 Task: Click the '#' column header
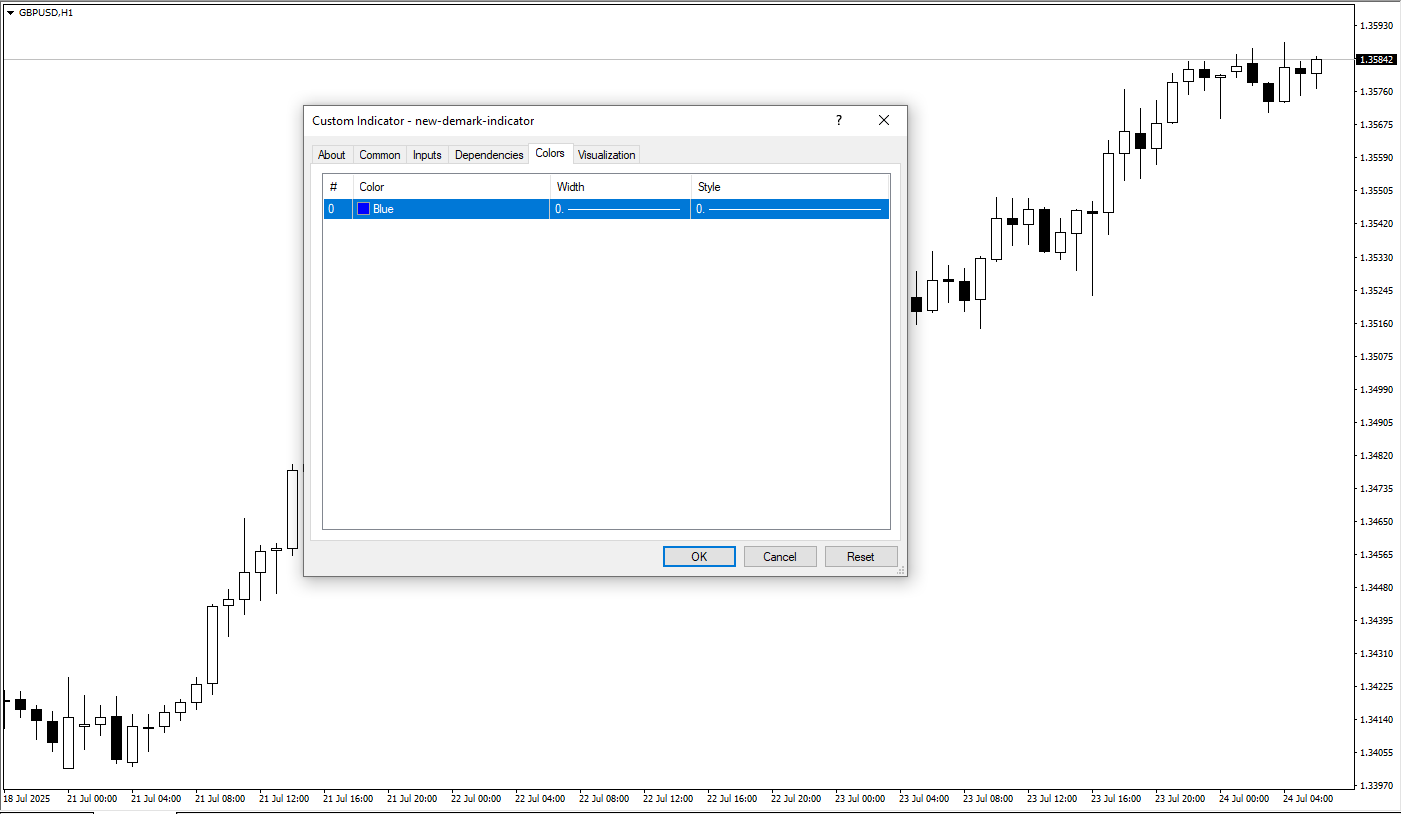(x=338, y=187)
